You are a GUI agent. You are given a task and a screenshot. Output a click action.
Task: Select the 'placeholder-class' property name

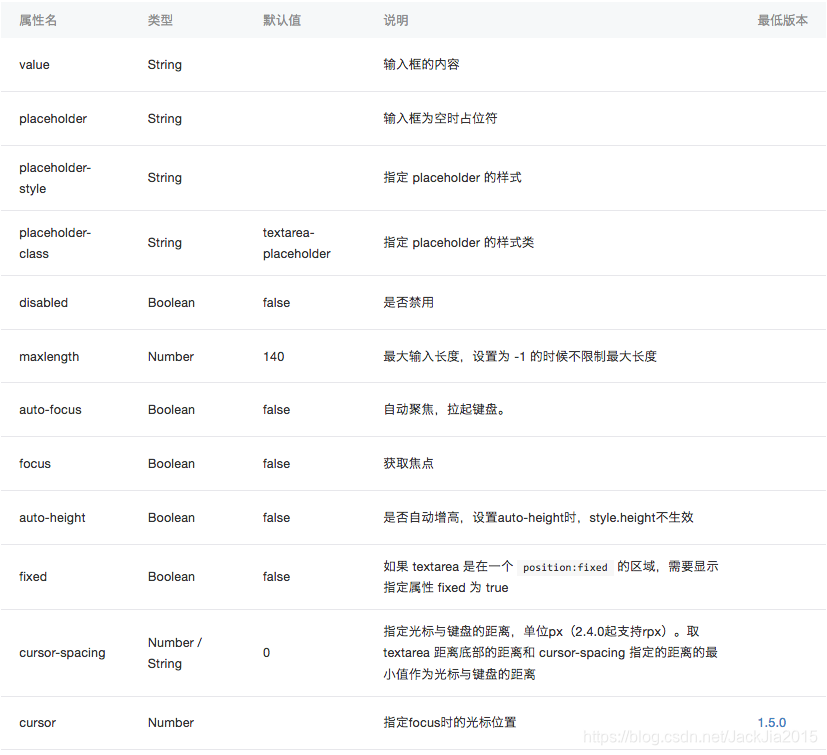(55, 243)
